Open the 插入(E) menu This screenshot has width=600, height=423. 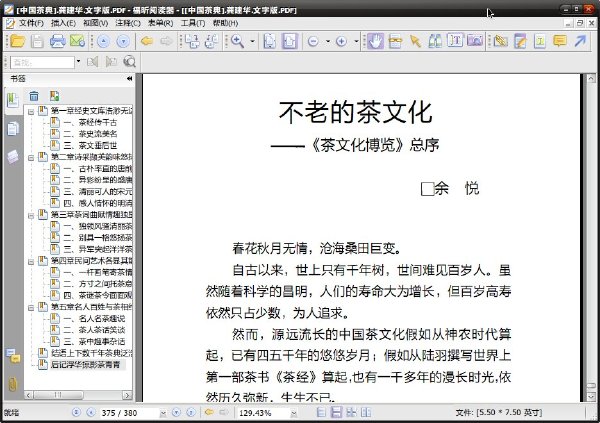[x=64, y=23]
